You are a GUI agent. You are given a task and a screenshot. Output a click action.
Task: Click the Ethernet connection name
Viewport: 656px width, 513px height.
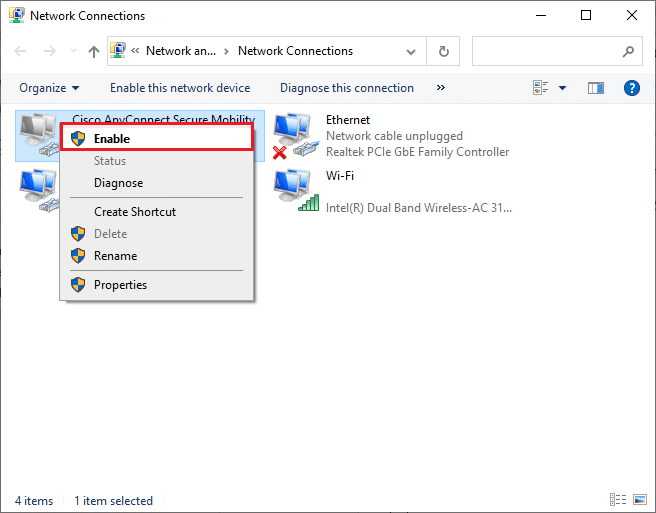(x=348, y=120)
